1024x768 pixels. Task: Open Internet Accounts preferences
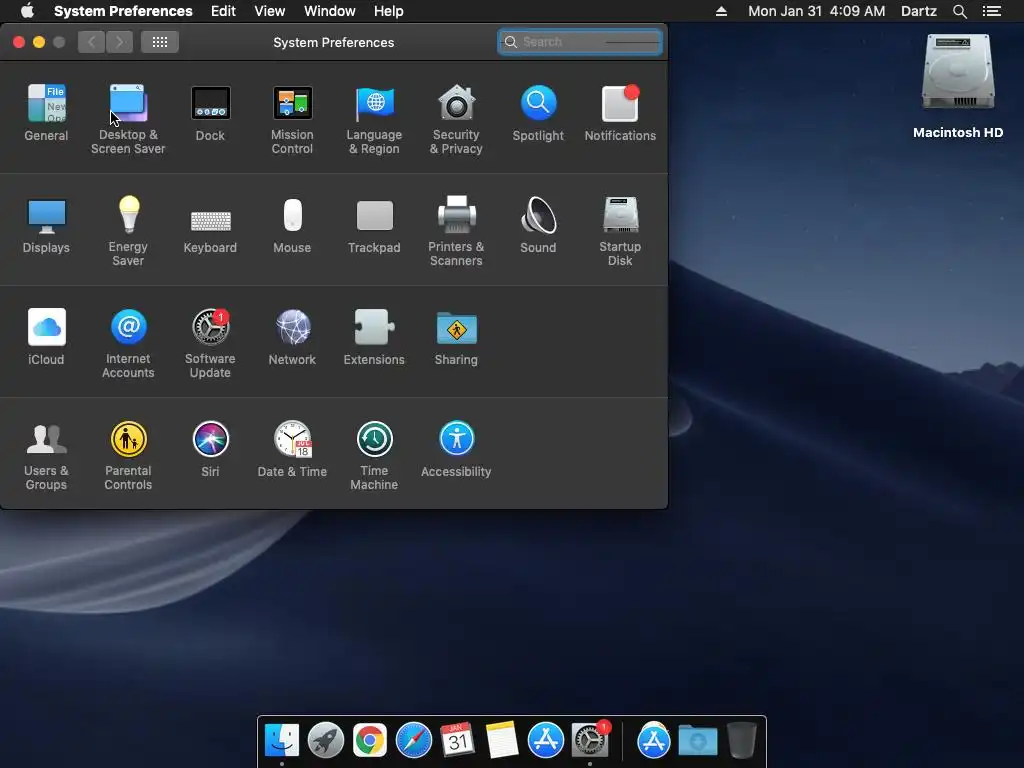128,342
